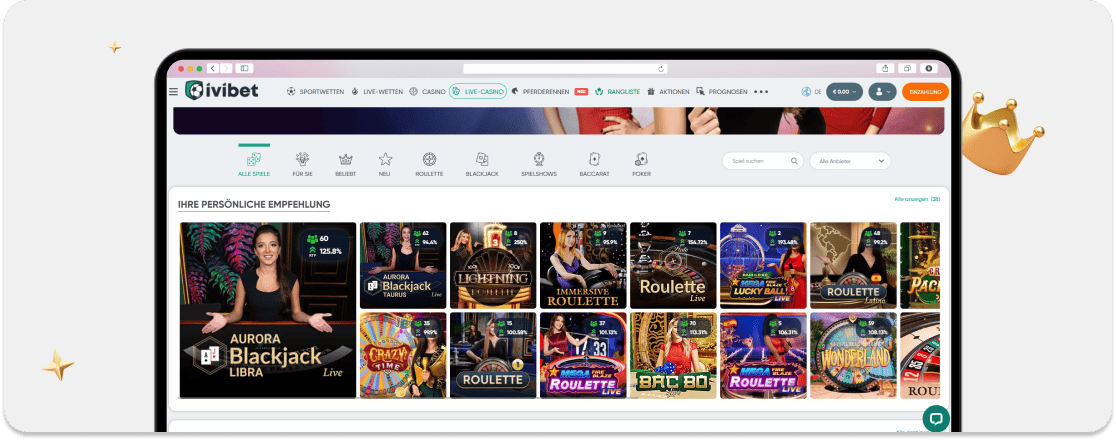Open the large Aurora Blackjack Libra game
This screenshot has width=1116, height=440.
[x=268, y=310]
